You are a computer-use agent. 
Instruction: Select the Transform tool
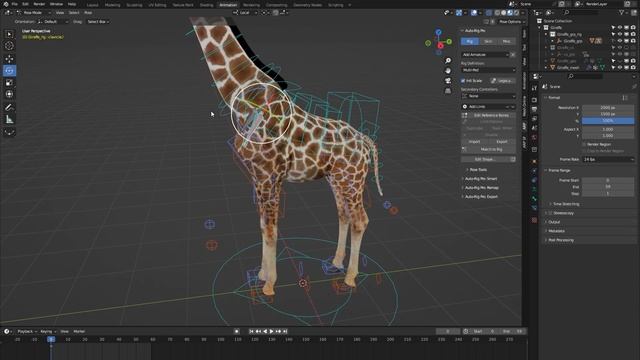coord(9,94)
